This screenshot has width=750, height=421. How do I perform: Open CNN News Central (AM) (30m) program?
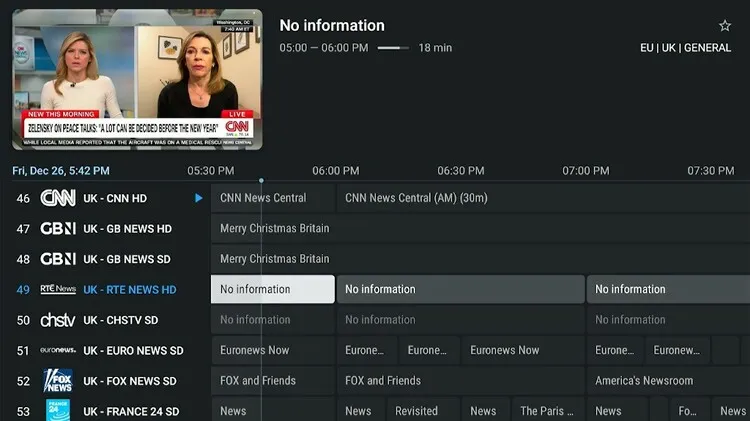[543, 198]
